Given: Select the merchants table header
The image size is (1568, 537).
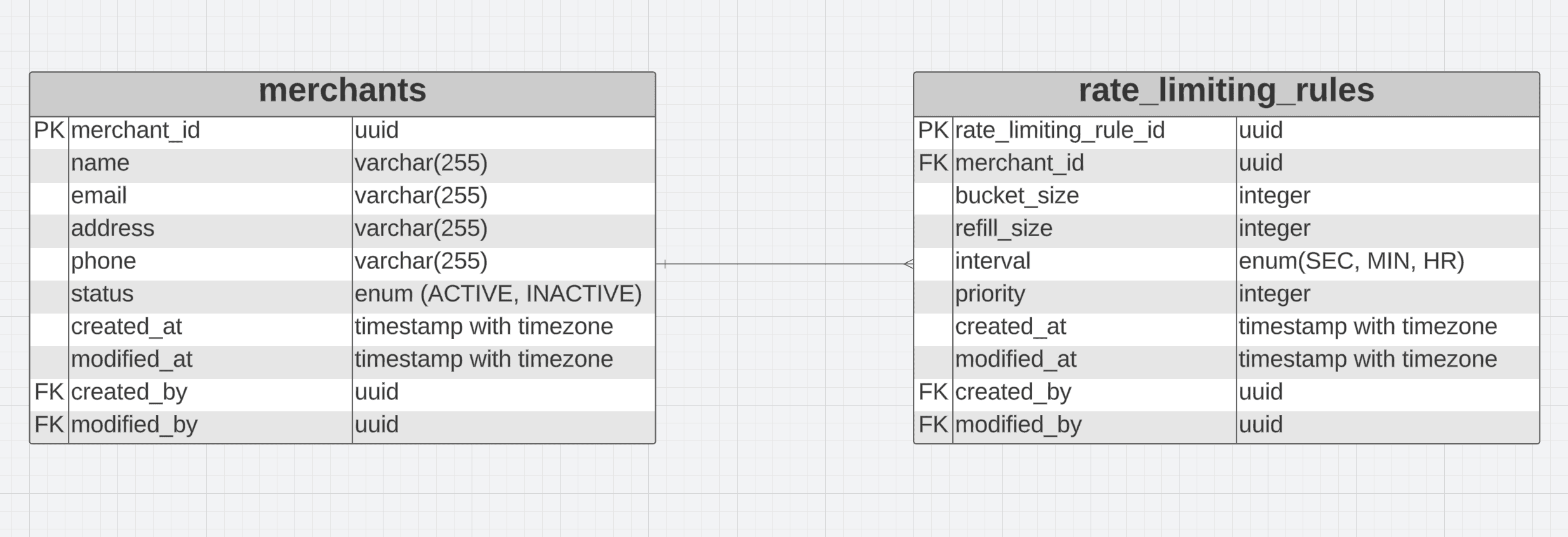Looking at the screenshot, I should click(x=342, y=91).
